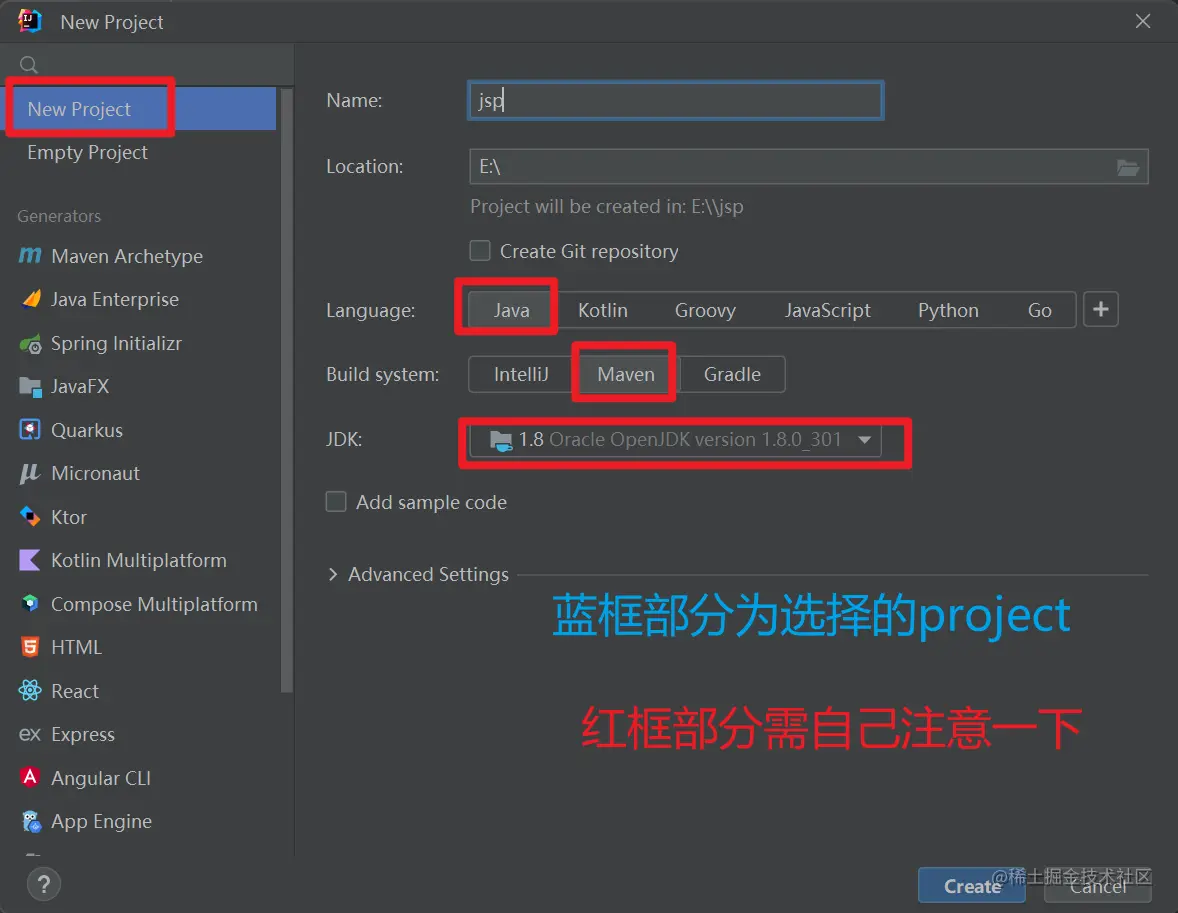Image resolution: width=1178 pixels, height=913 pixels.
Task: Click the Micronaut mu icon
Action: [x=29, y=473]
